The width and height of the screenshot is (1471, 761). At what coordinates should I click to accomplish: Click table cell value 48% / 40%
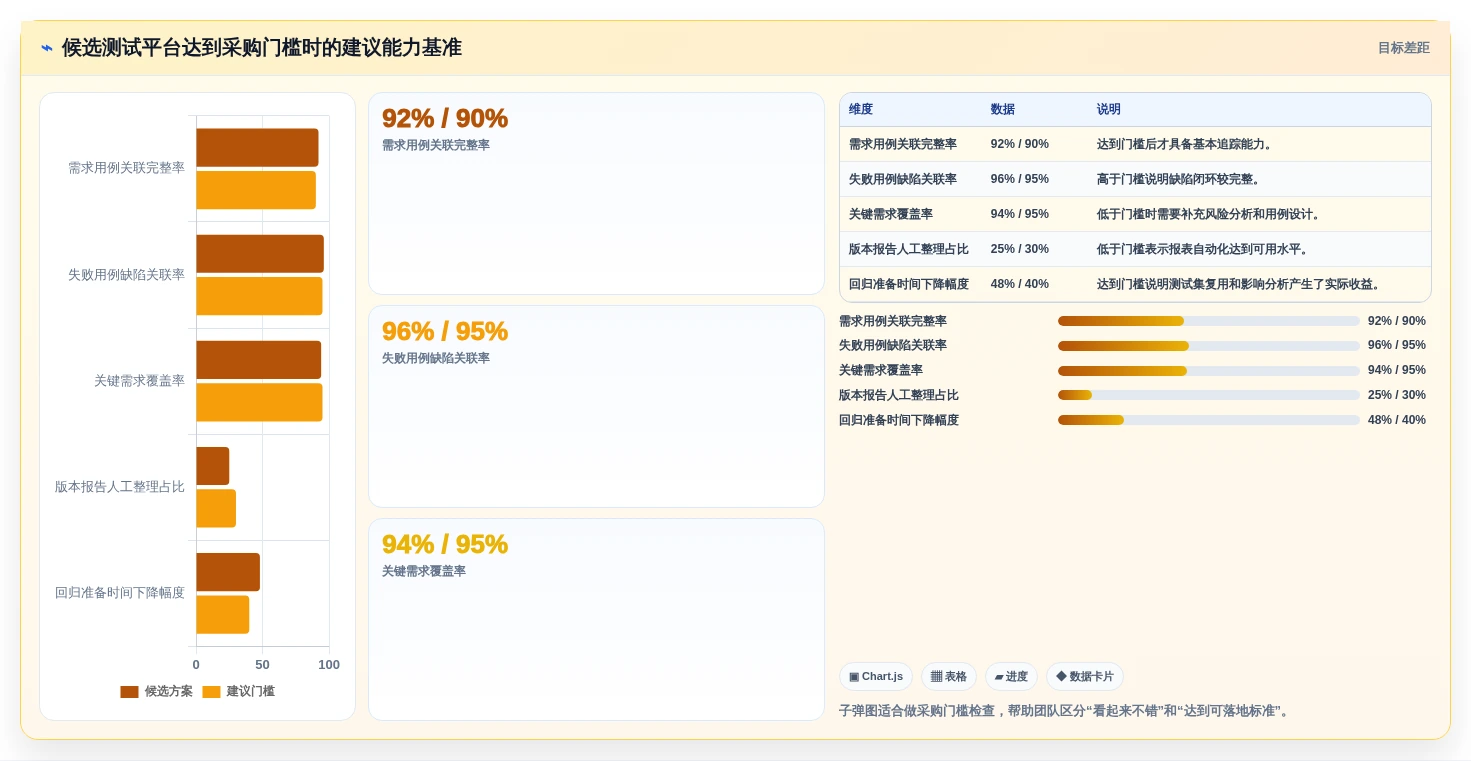point(1020,284)
